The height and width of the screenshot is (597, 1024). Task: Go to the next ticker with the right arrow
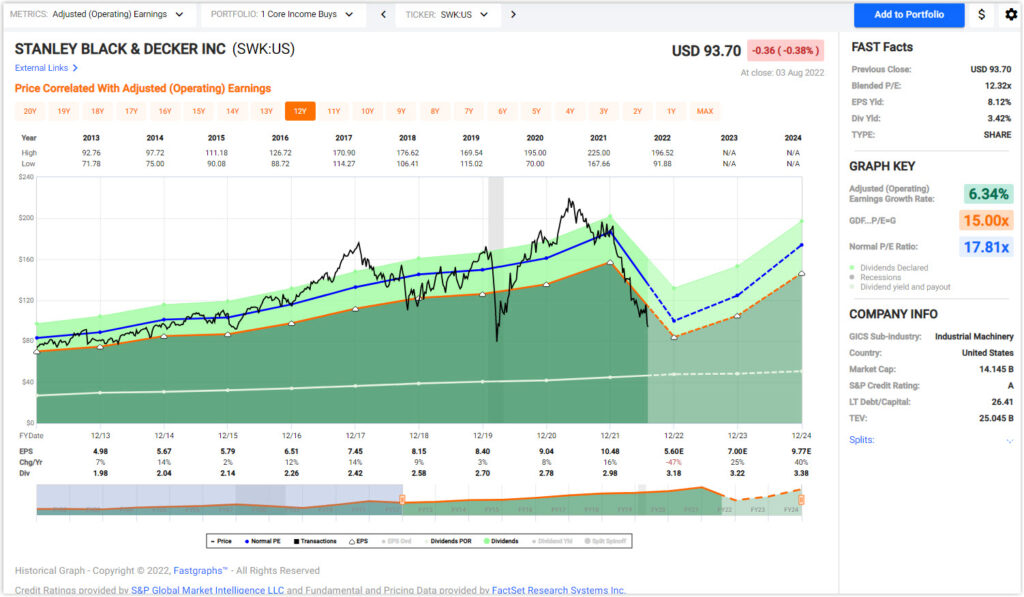pos(513,14)
